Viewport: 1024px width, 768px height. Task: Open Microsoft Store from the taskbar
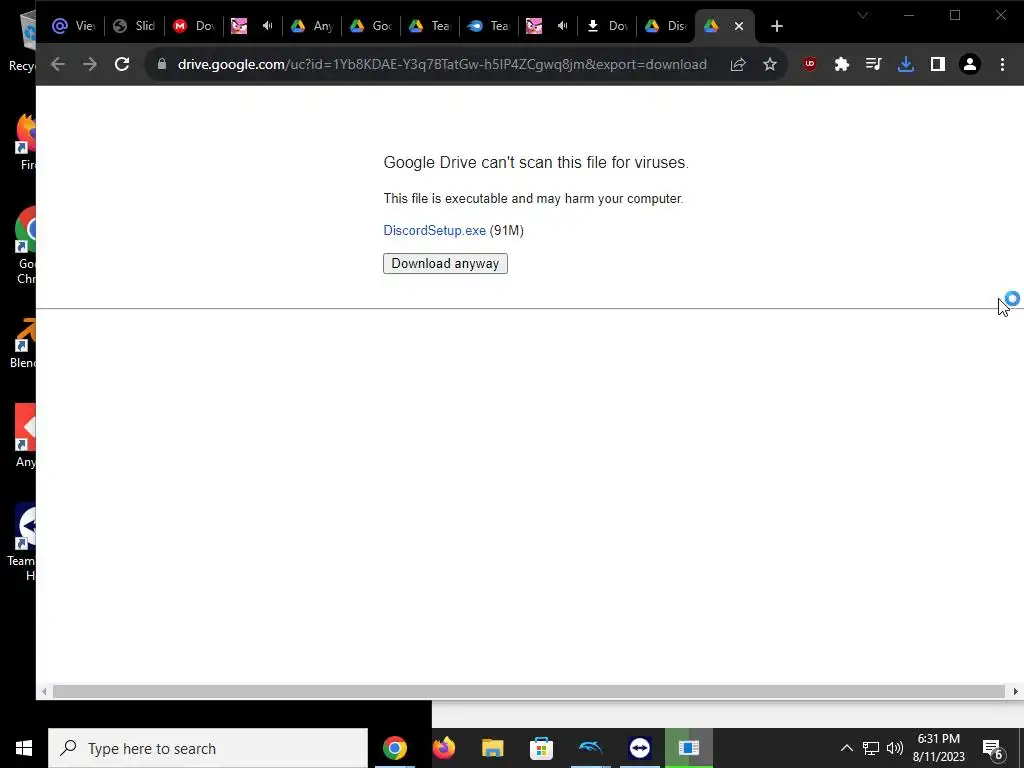pyautogui.click(x=541, y=748)
